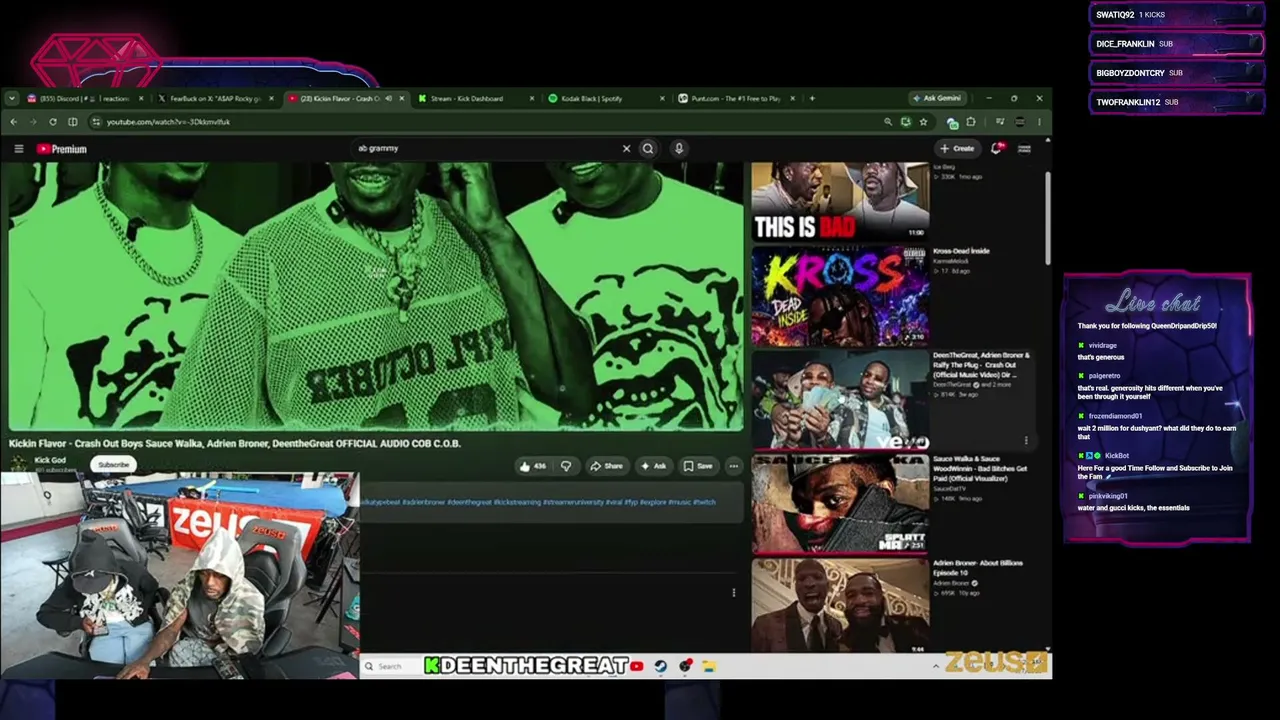1280x720 pixels.
Task: Bookmark this page with the star
Action: (923, 122)
